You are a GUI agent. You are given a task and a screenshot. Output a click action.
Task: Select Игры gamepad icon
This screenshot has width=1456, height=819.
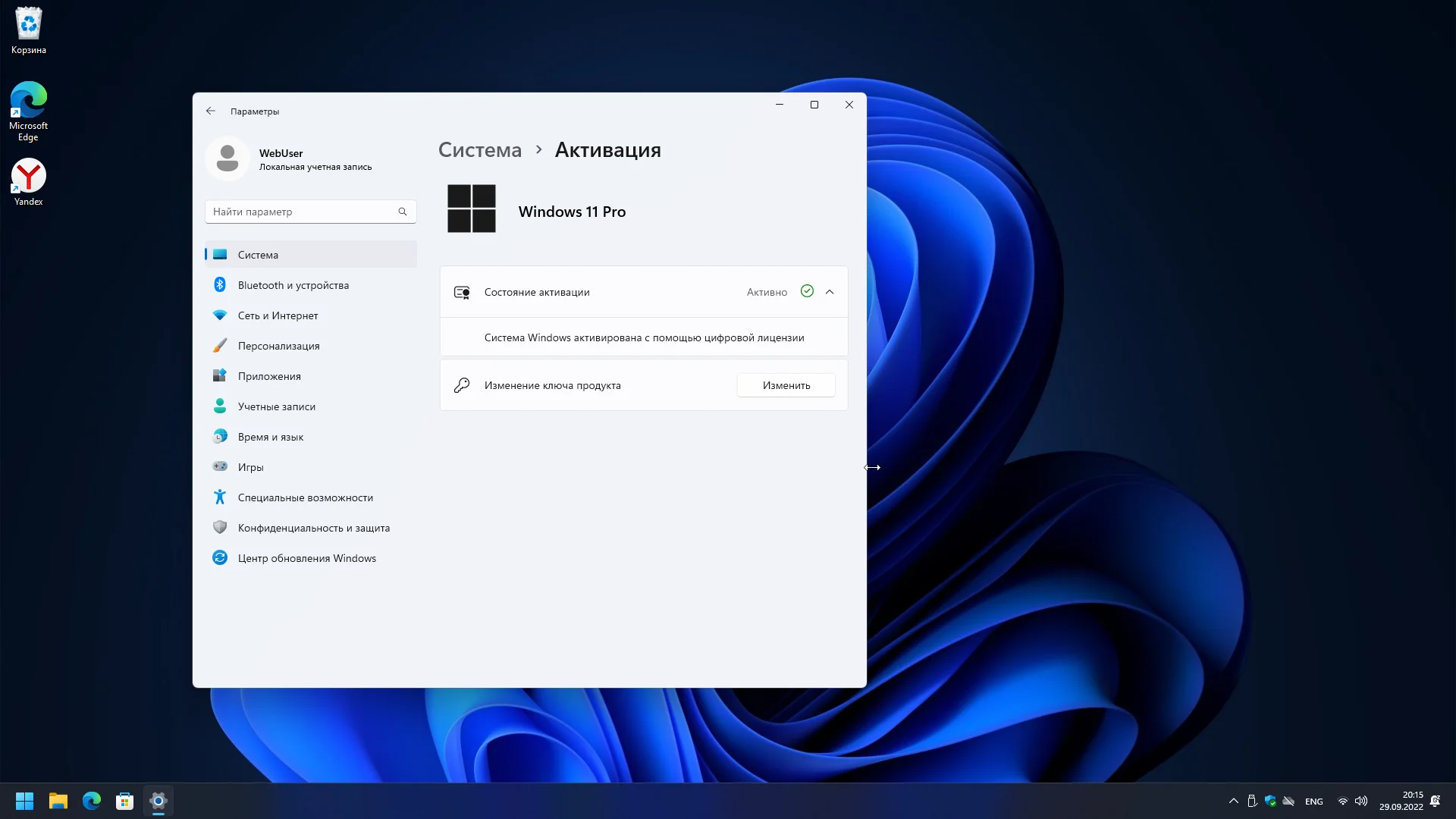(220, 467)
